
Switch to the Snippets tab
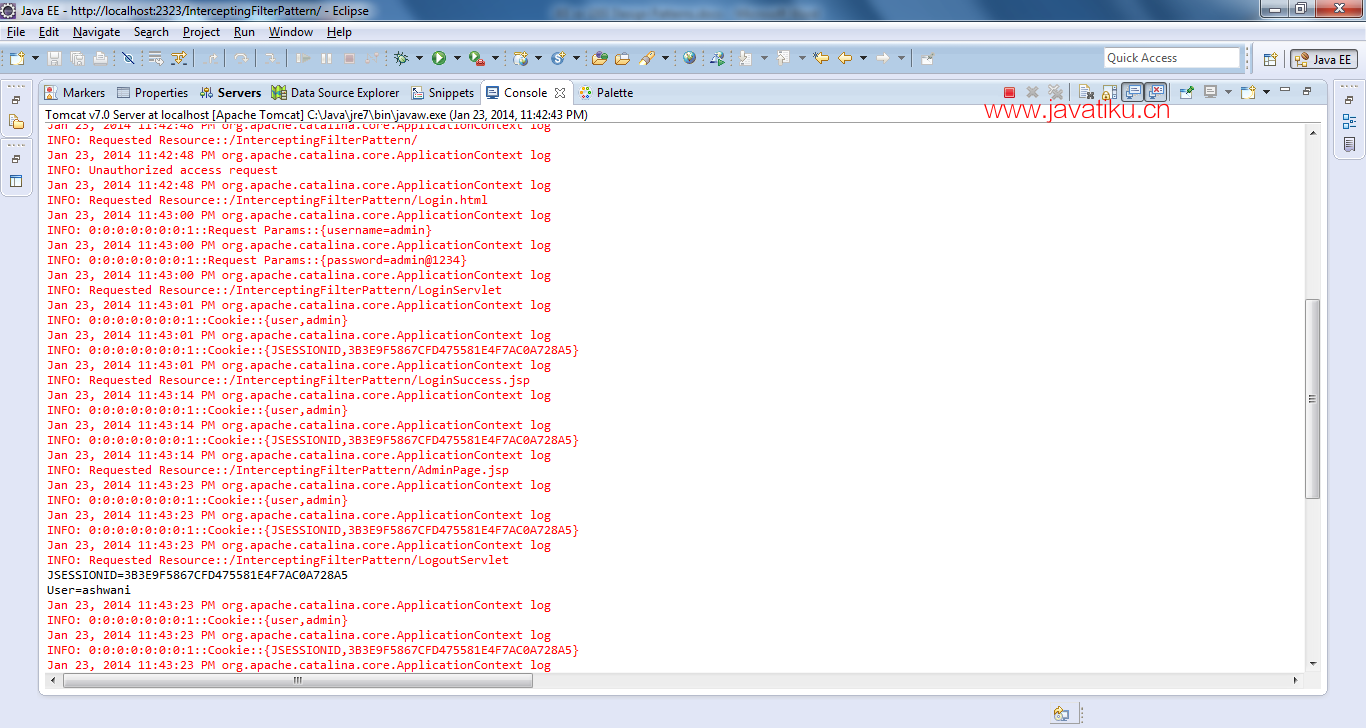[442, 93]
